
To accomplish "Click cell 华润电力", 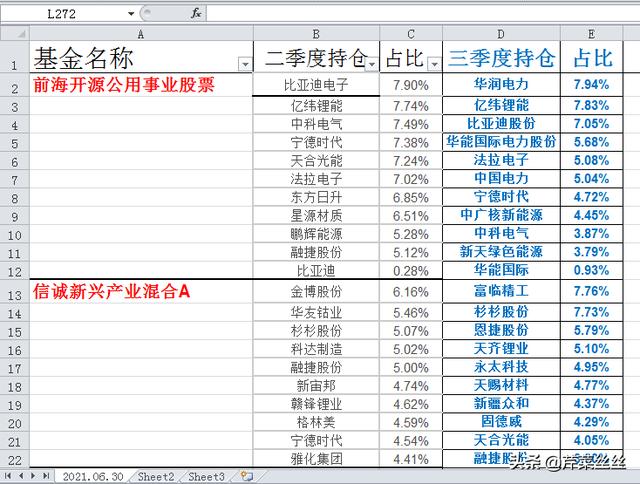I will pyautogui.click(x=501, y=84).
